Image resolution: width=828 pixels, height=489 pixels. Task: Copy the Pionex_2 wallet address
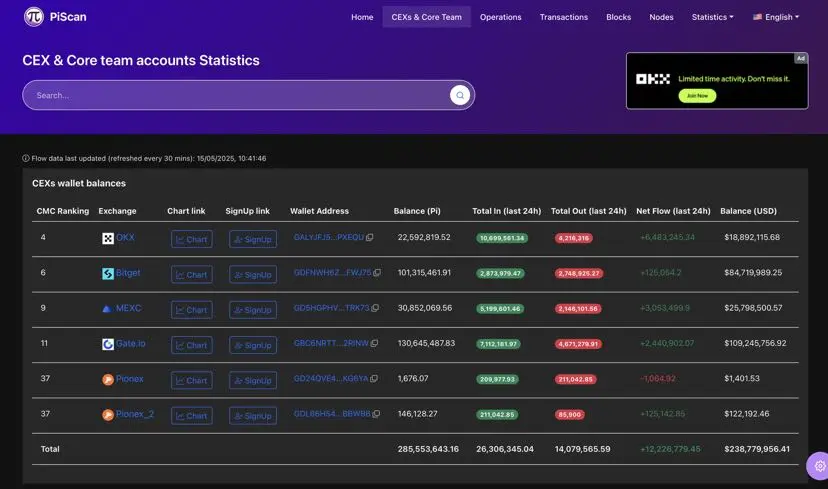pos(376,414)
